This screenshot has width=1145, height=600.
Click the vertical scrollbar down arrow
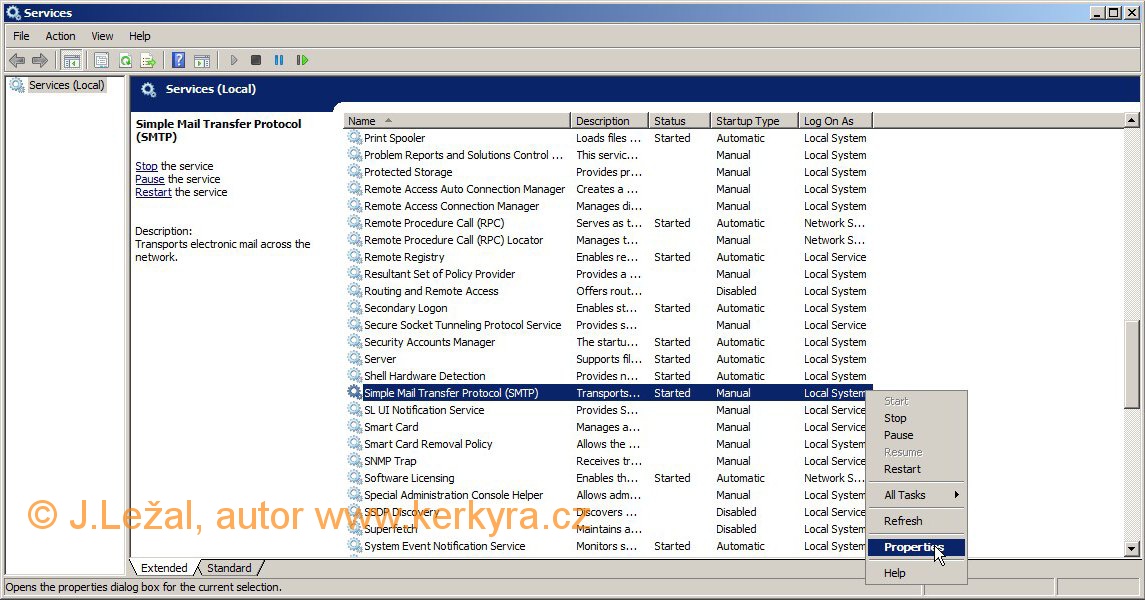[x=1132, y=548]
